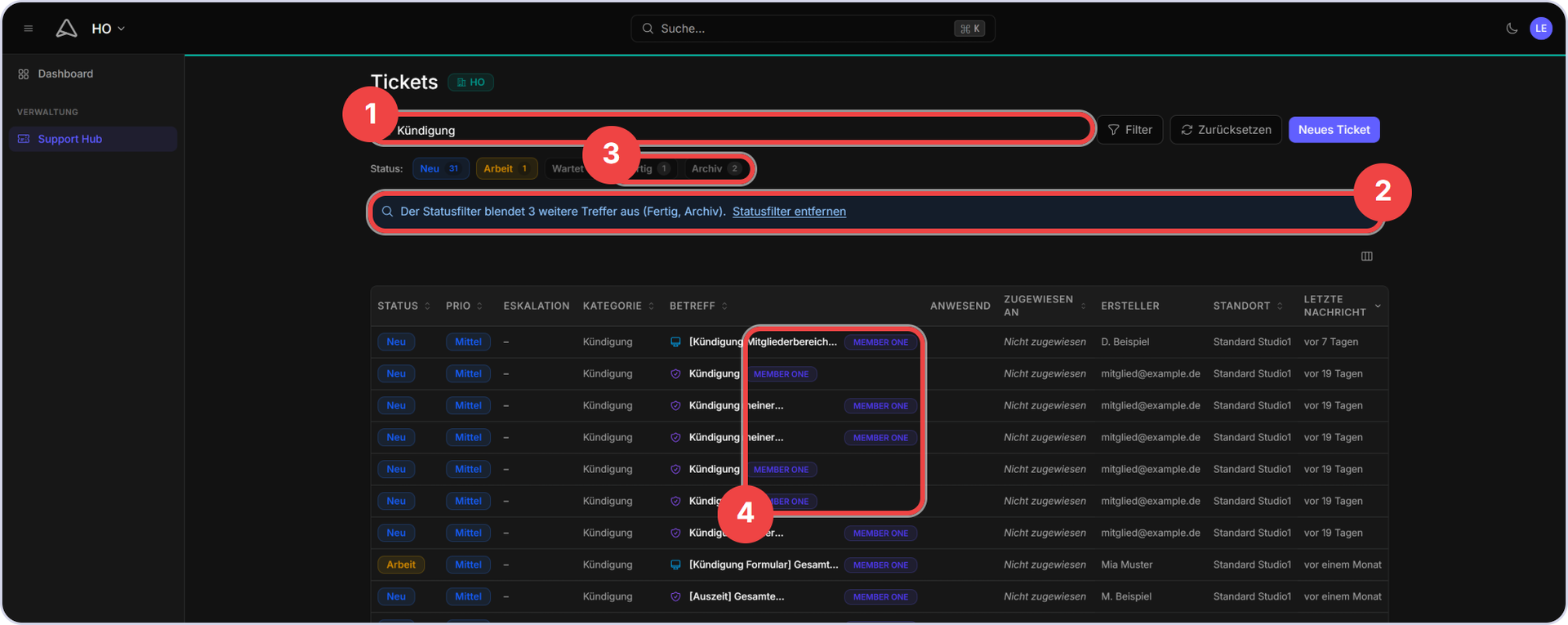The width and height of the screenshot is (1568, 625).
Task: Create a ticket with Neues Ticket
Action: (1334, 130)
